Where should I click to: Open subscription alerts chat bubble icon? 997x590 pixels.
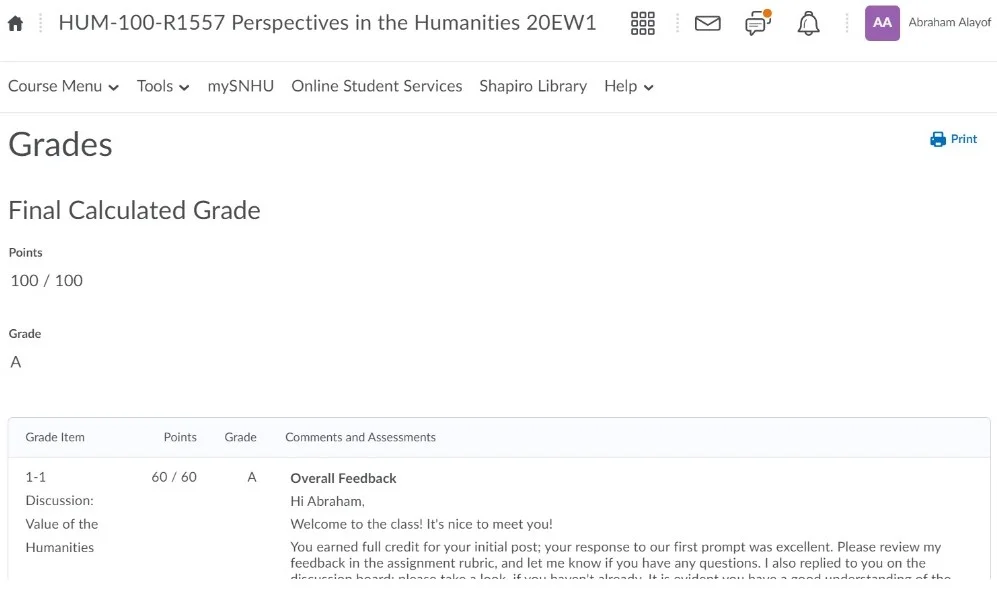[758, 23]
